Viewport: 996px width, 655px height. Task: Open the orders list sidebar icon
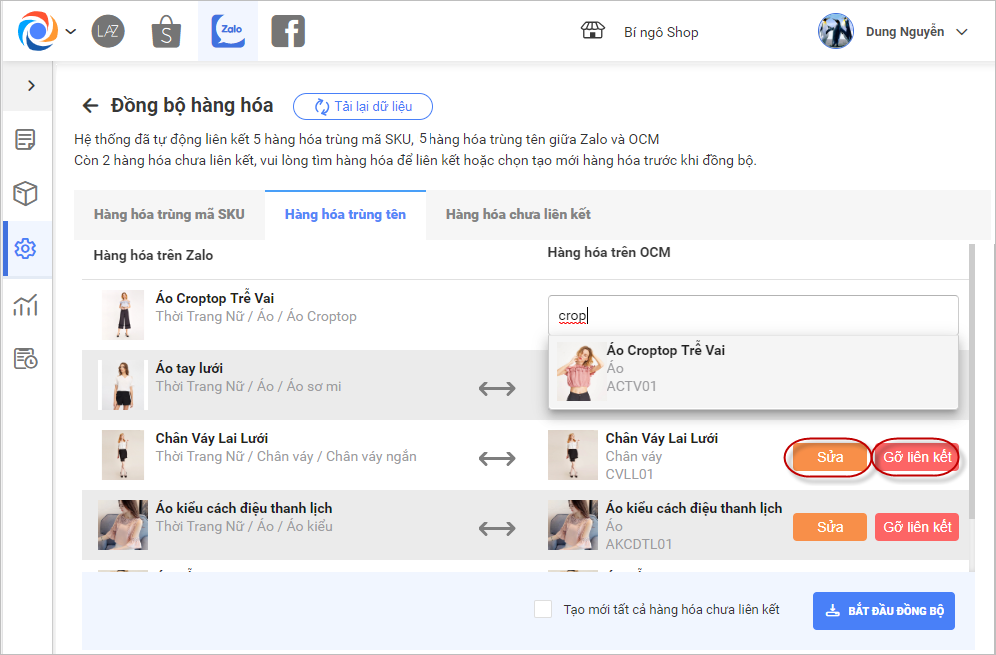tap(25, 139)
